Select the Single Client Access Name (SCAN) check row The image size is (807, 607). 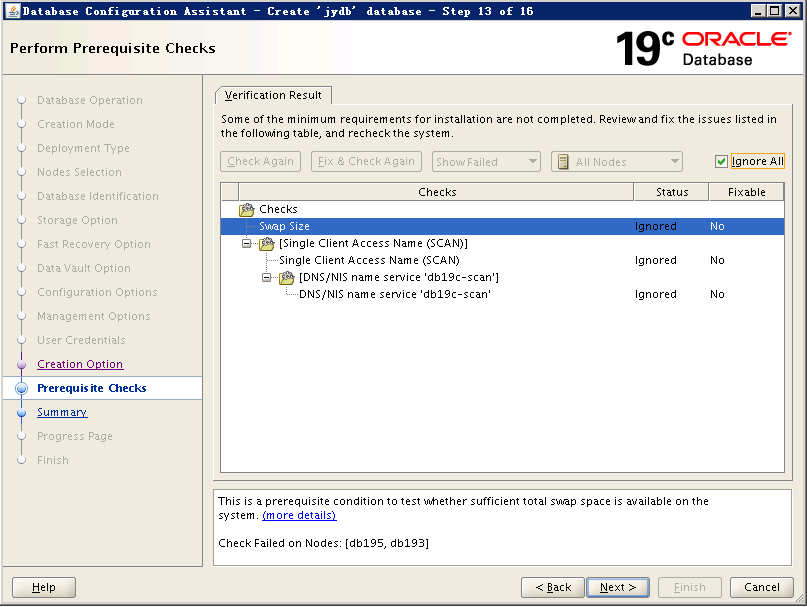[502, 261]
